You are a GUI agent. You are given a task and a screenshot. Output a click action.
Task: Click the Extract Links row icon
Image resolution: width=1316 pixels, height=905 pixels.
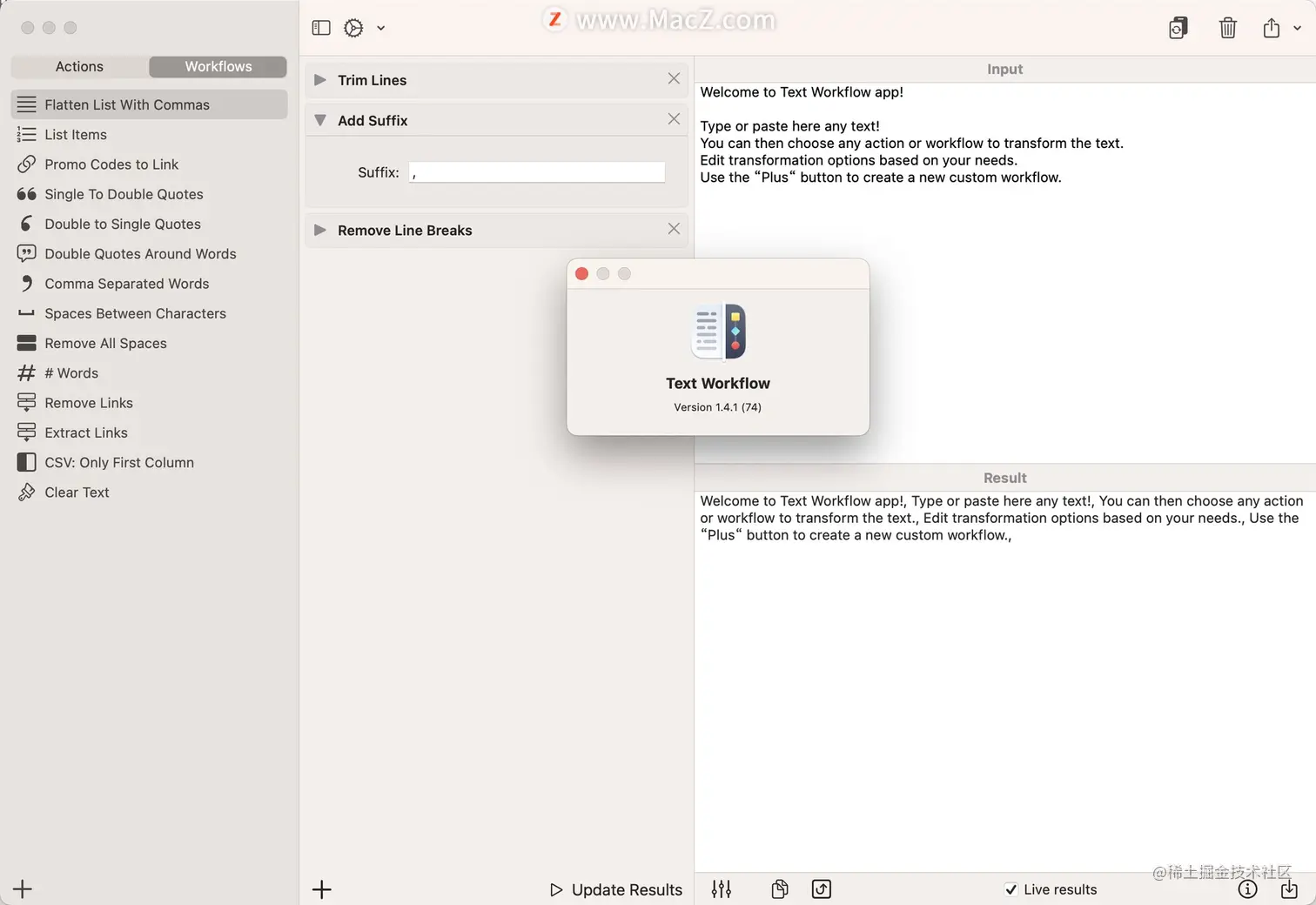click(x=27, y=432)
